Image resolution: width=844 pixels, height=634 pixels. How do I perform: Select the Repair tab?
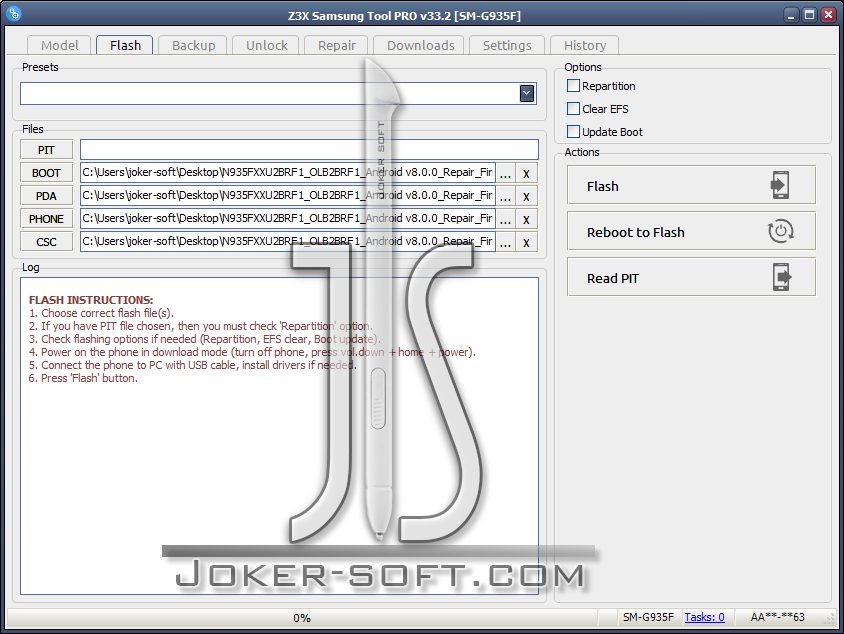336,45
